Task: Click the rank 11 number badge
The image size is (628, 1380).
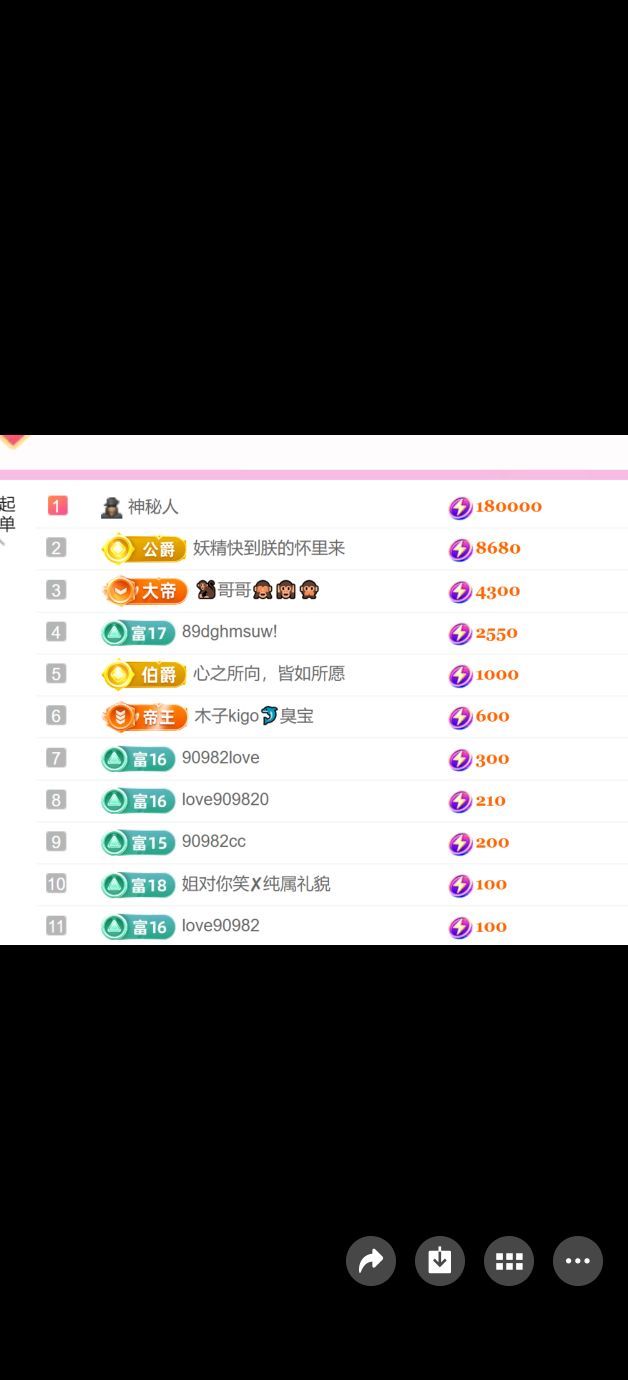Action: tap(56, 927)
